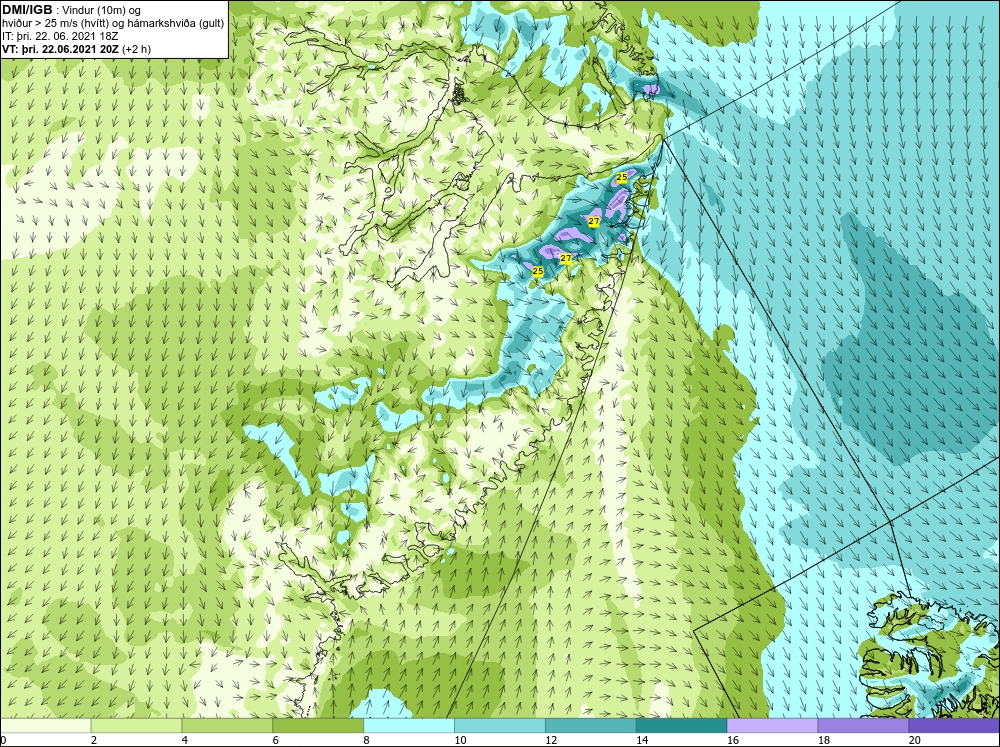The width and height of the screenshot is (1000, 747).
Task: Click the 16–18 m/s light lavender swatch
Action: pyautogui.click(x=772, y=725)
